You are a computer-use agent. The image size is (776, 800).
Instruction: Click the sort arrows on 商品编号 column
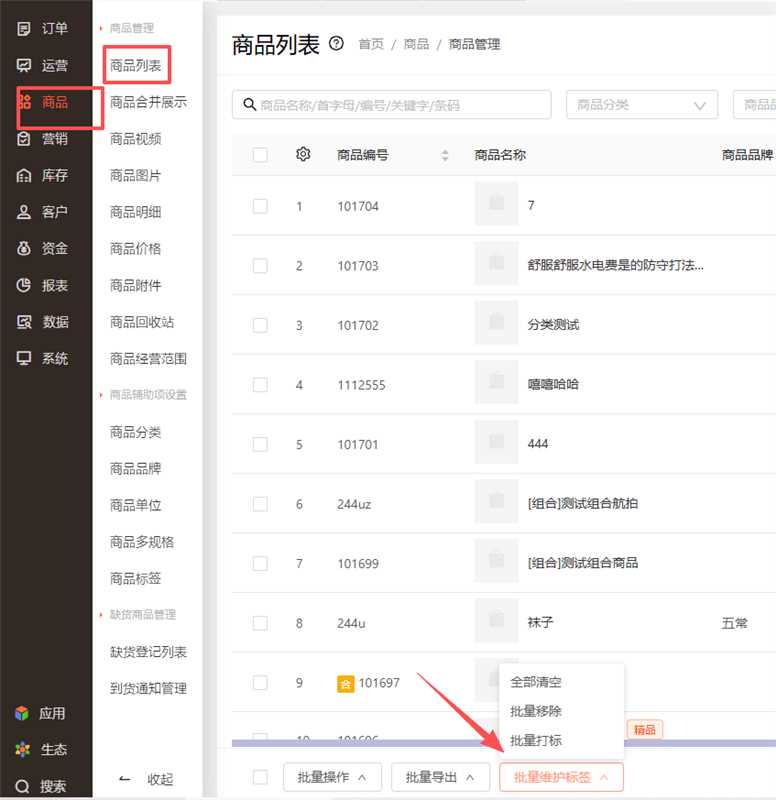pyautogui.click(x=445, y=155)
